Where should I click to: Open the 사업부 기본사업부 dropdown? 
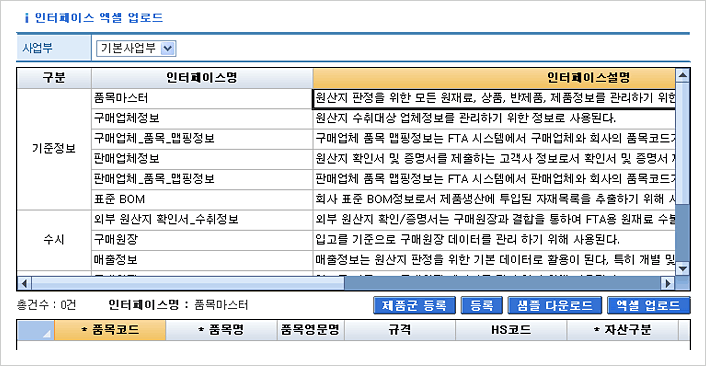136,48
